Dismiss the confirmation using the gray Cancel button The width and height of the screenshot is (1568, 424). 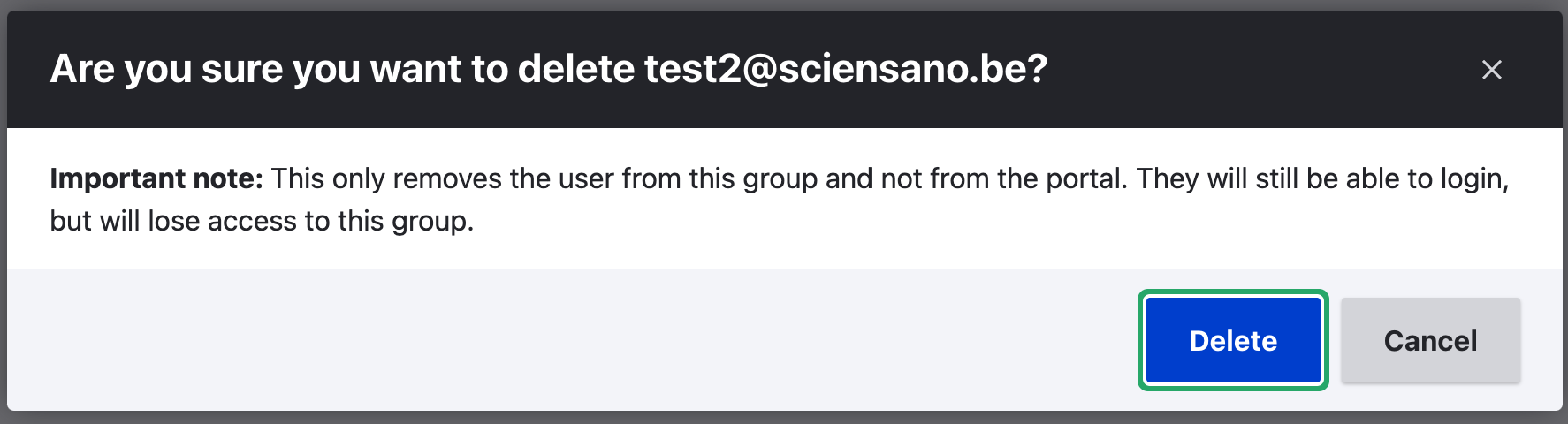pyautogui.click(x=1430, y=340)
